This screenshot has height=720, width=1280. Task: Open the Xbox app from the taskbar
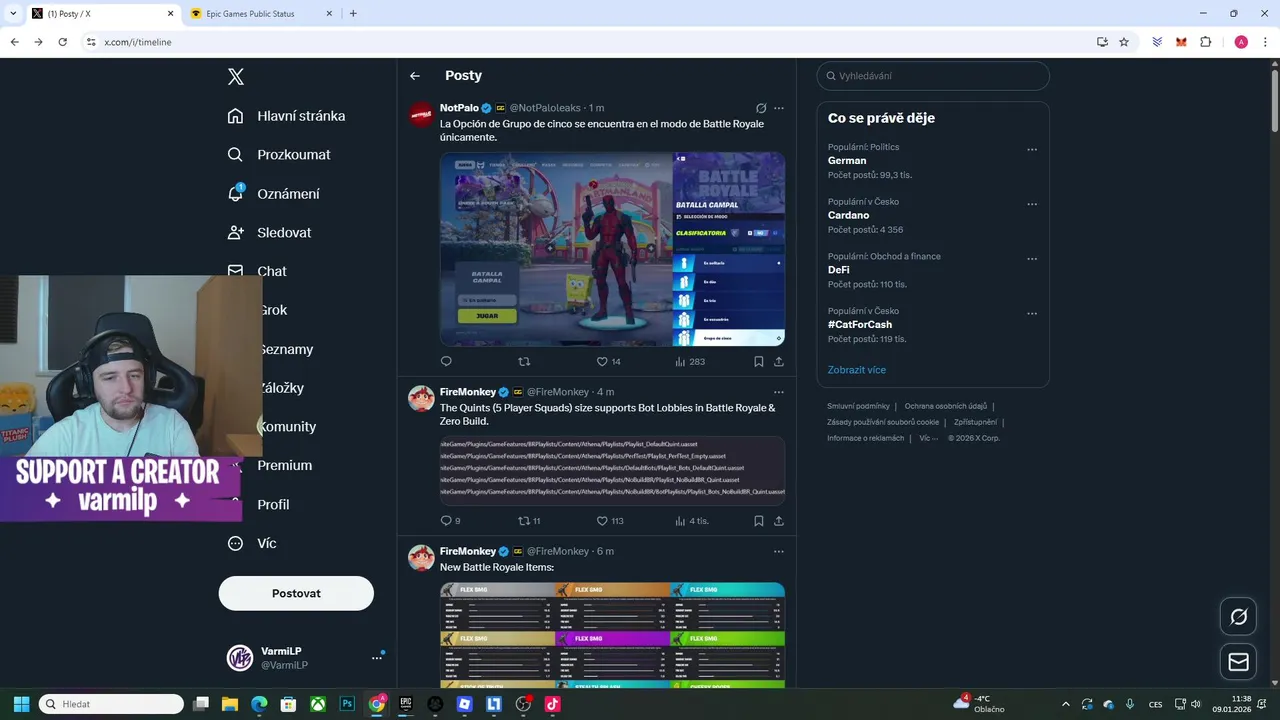pos(318,704)
